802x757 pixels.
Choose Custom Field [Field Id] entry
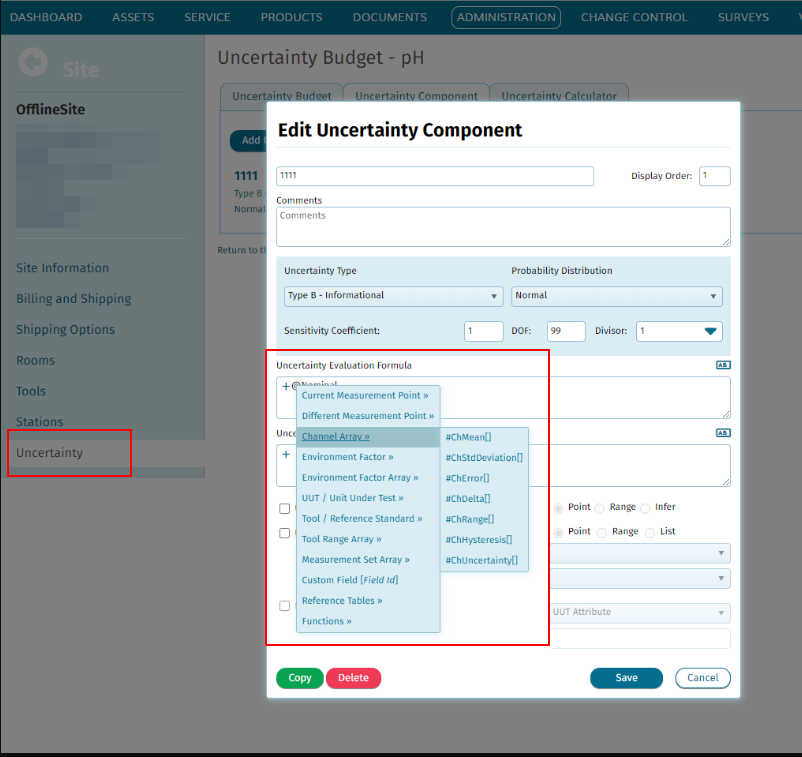pos(368,580)
